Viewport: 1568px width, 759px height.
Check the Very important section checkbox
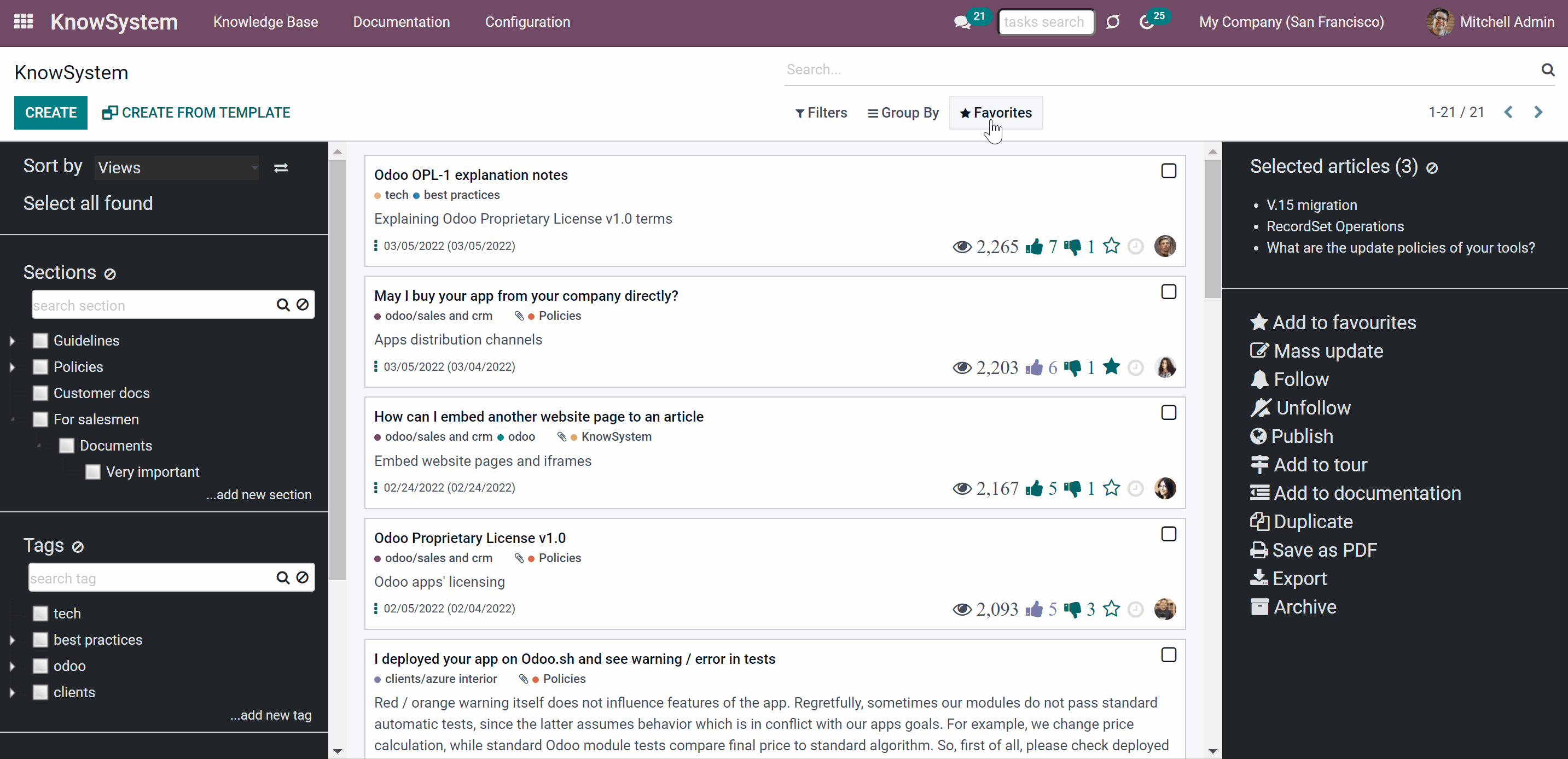tap(92, 472)
